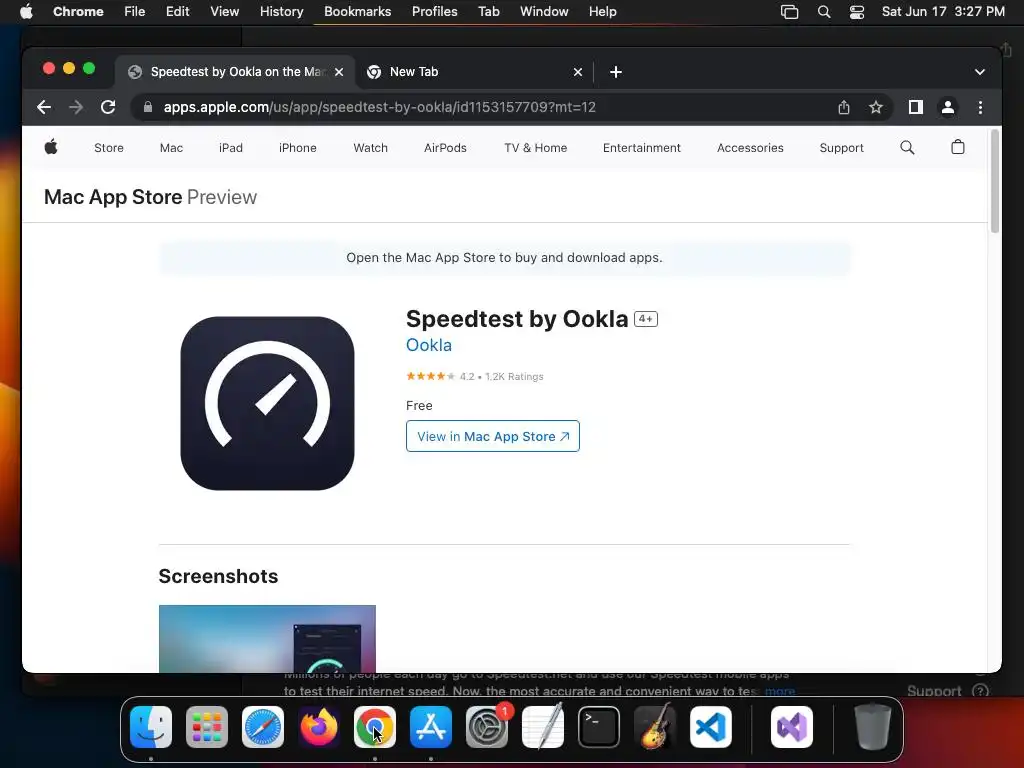Bookmark this page with star icon
The image size is (1024, 768).
click(876, 107)
